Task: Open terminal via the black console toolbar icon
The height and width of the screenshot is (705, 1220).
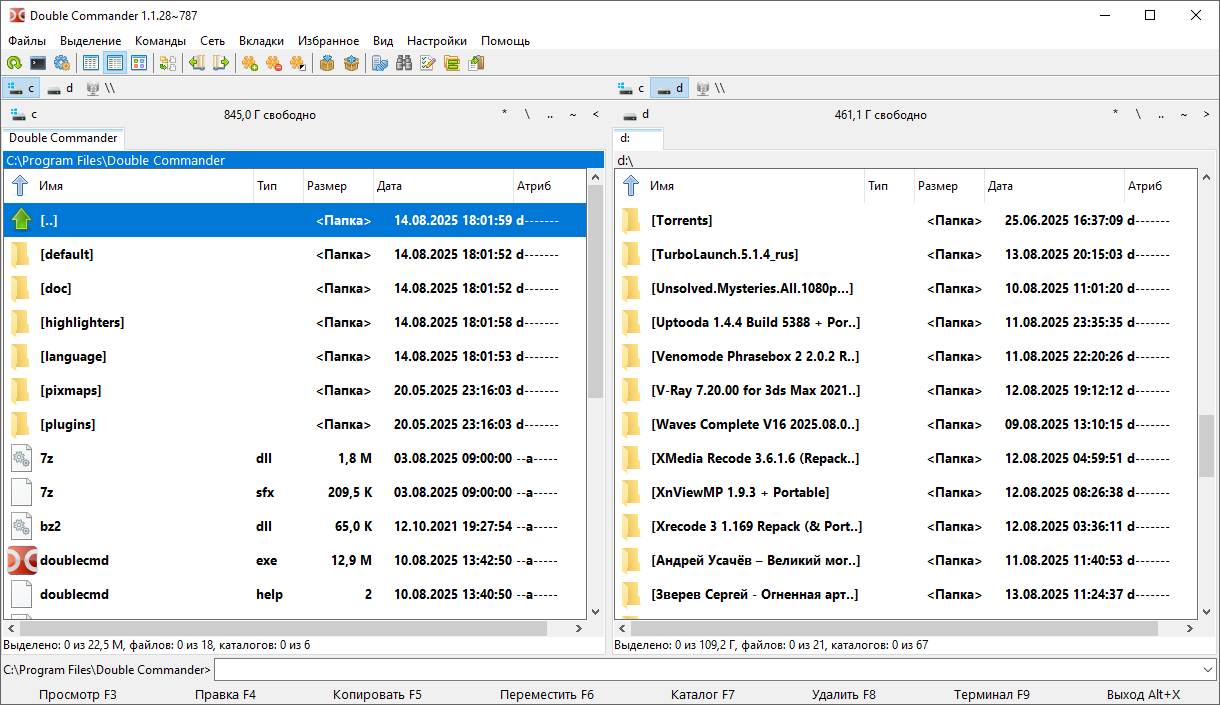Action: pos(38,63)
